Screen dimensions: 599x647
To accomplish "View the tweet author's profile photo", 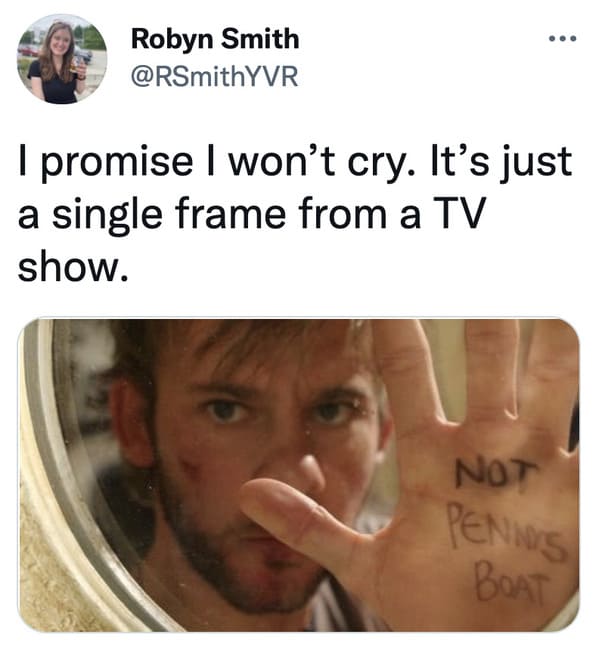I will tap(62, 59).
